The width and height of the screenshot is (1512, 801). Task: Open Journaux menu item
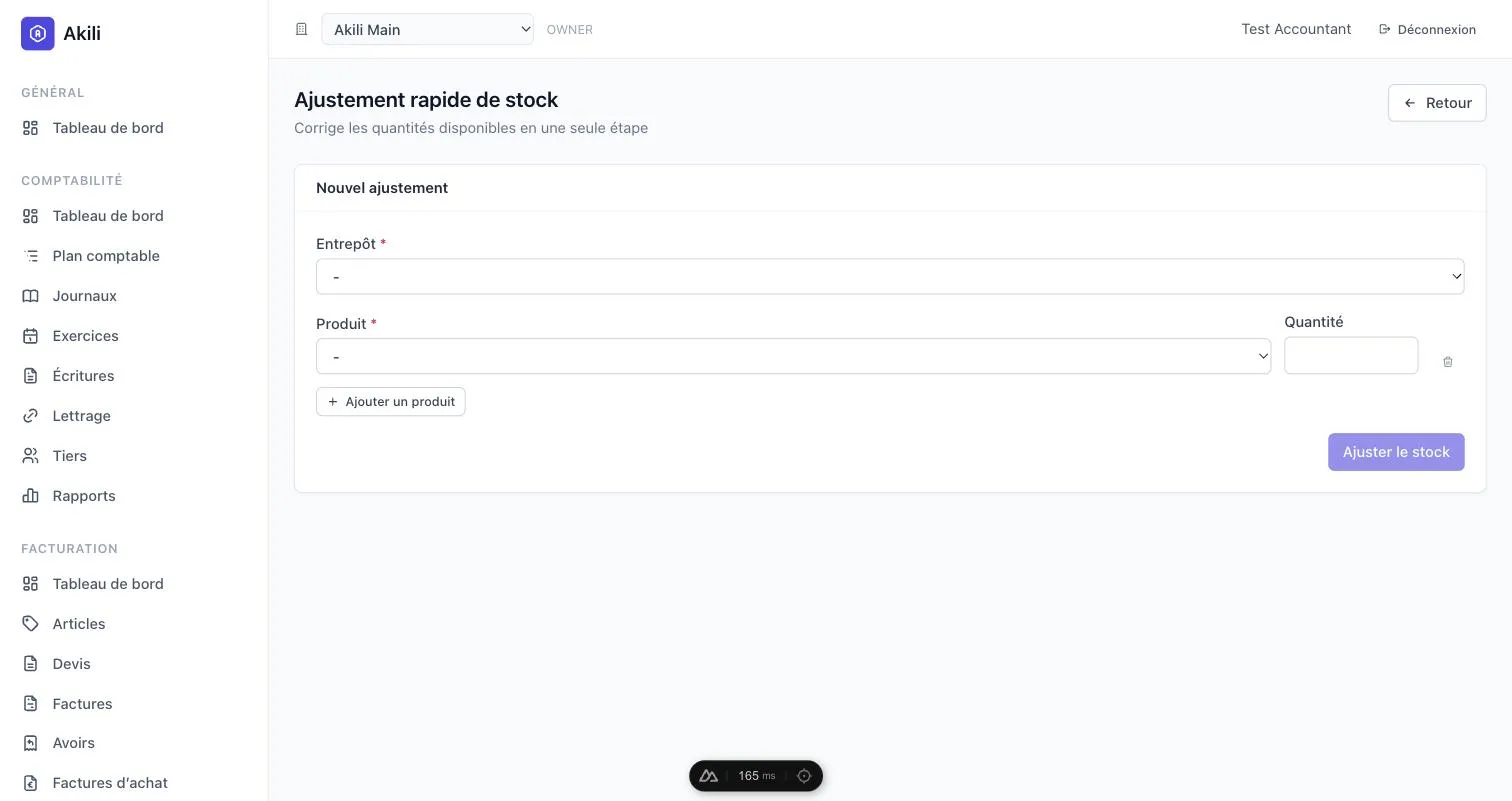(85, 296)
